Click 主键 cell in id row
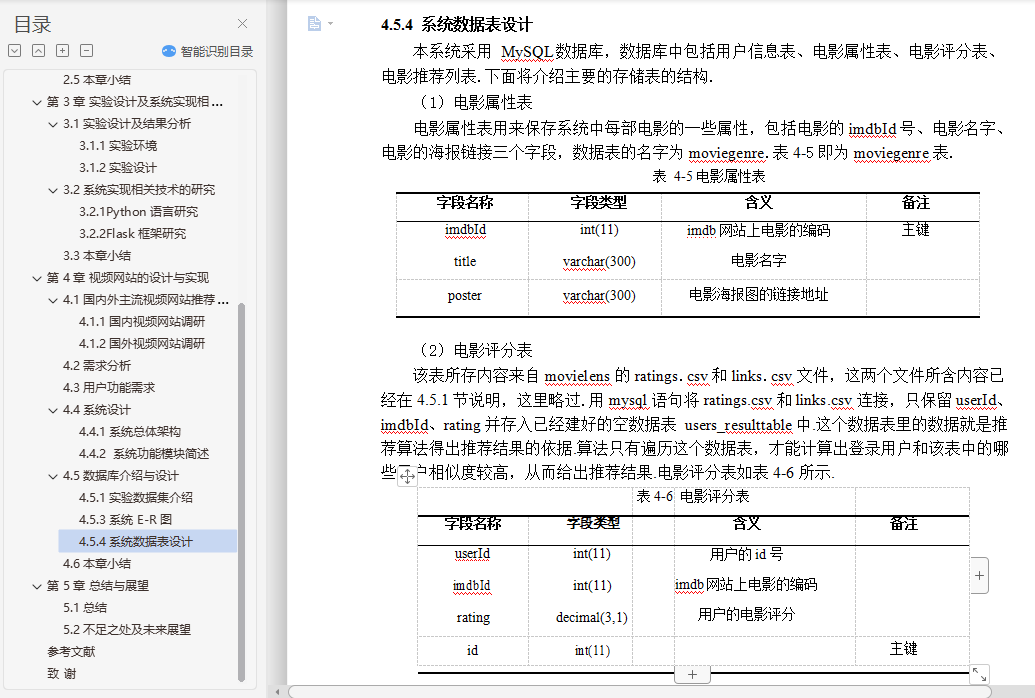The width and height of the screenshot is (1035, 698). point(904,648)
